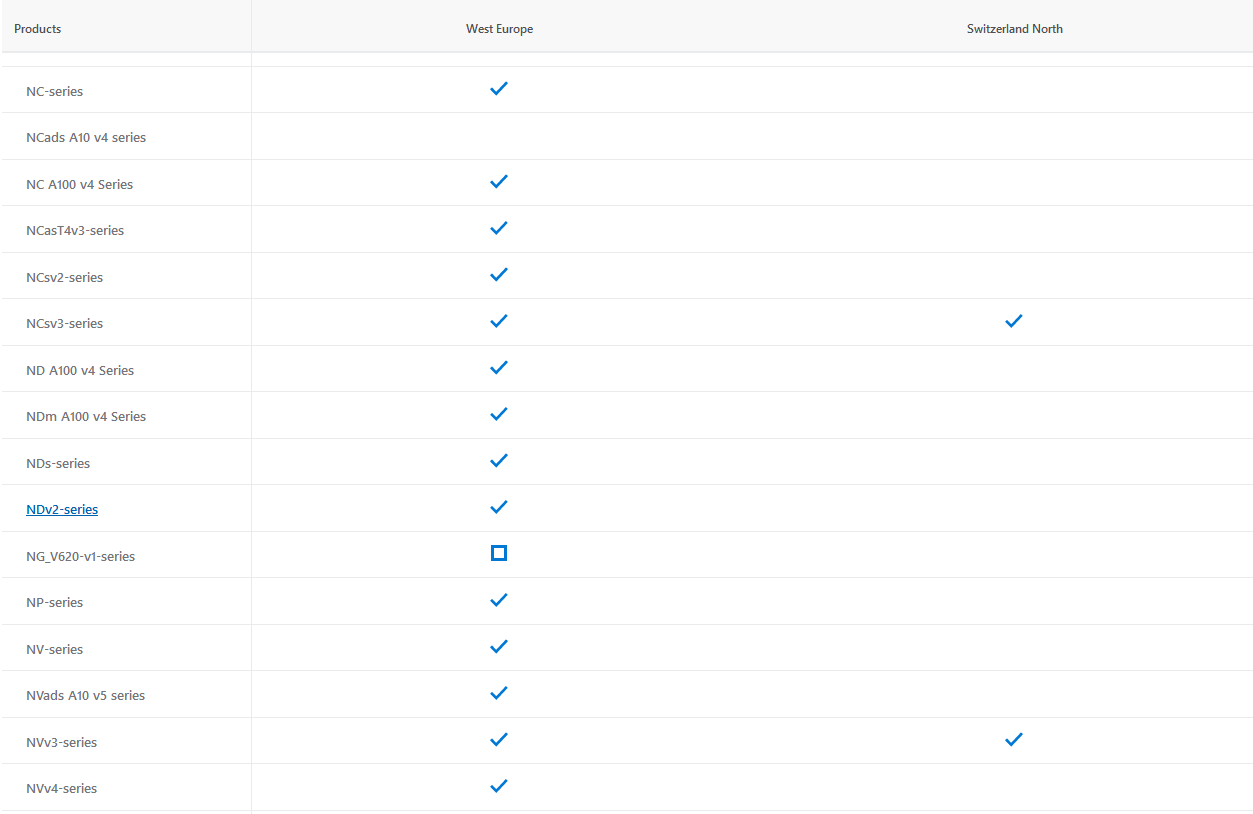Click the Products column header
The width and height of the screenshot is (1253, 814).
click(x=38, y=29)
